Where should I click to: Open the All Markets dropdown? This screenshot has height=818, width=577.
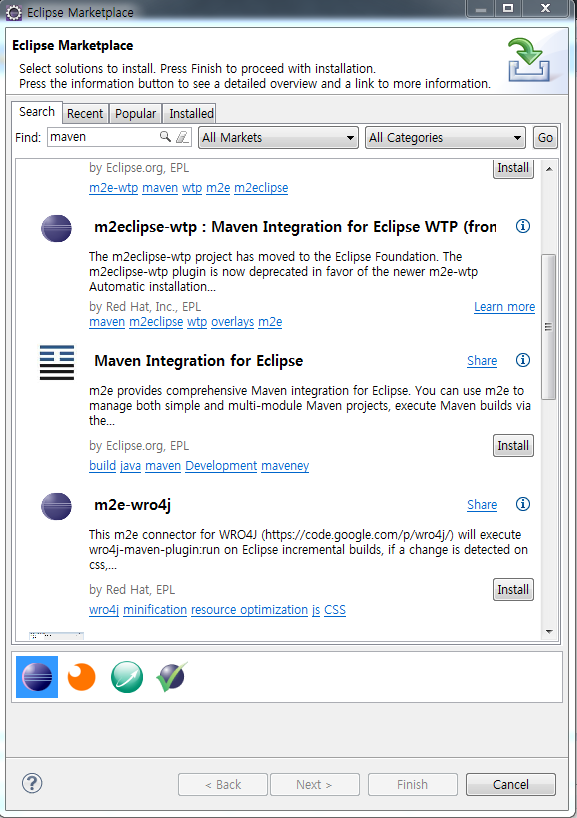pyautogui.click(x=278, y=138)
